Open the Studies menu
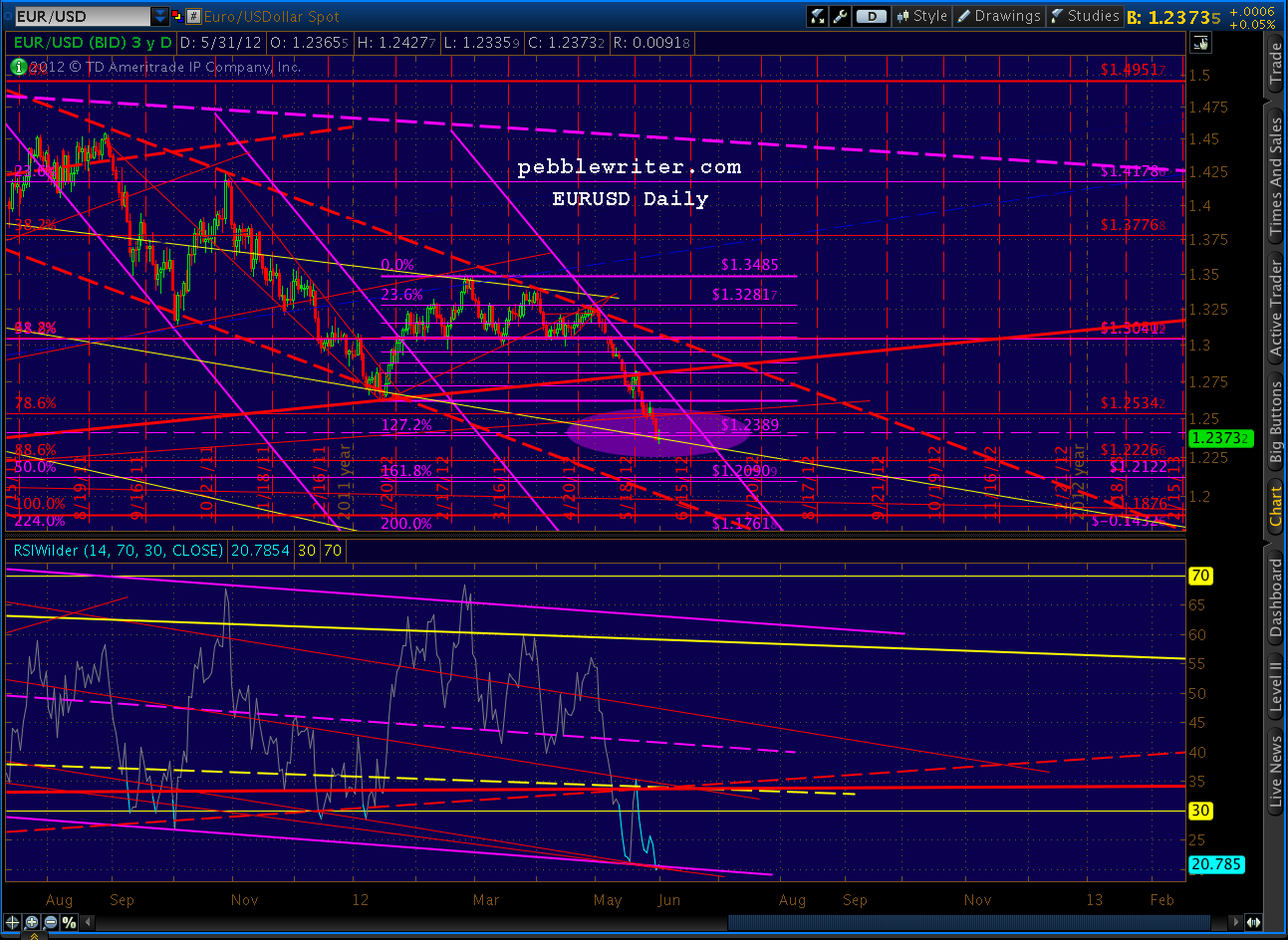Screen dimensions: 1288x940 tap(1085, 16)
